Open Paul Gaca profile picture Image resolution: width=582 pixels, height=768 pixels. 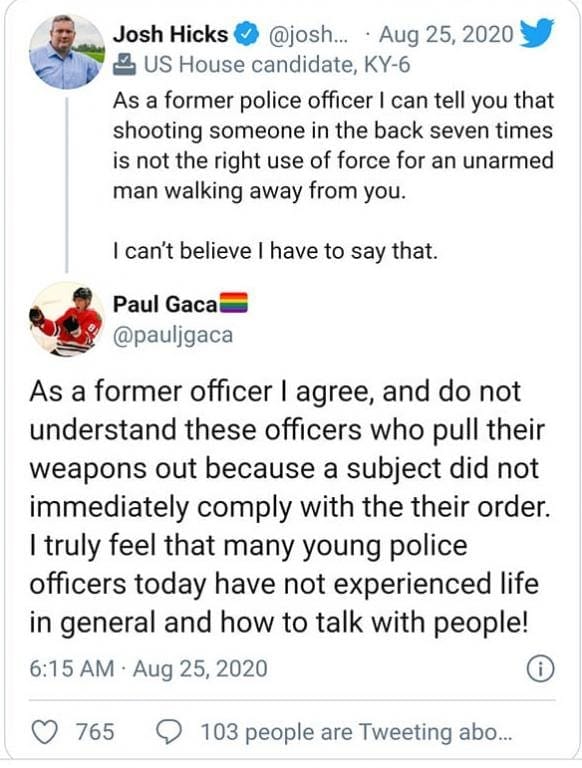[x=67, y=319]
